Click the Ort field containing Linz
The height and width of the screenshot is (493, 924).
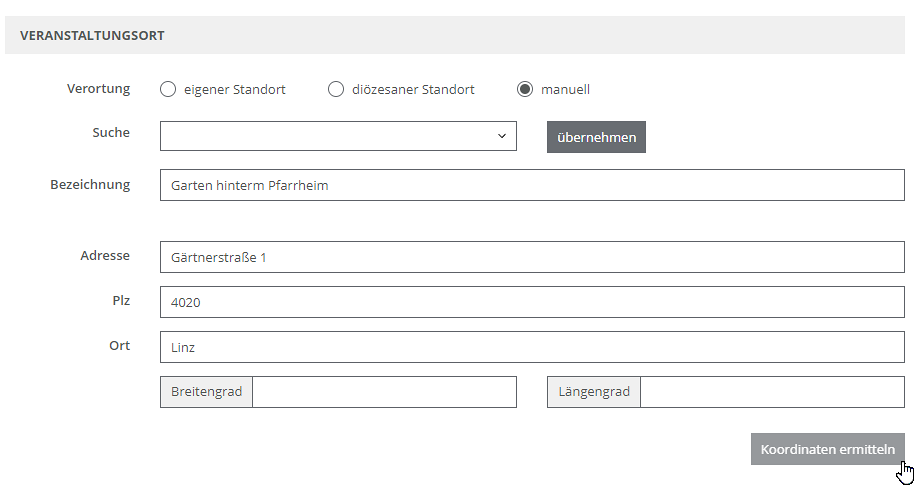(532, 347)
